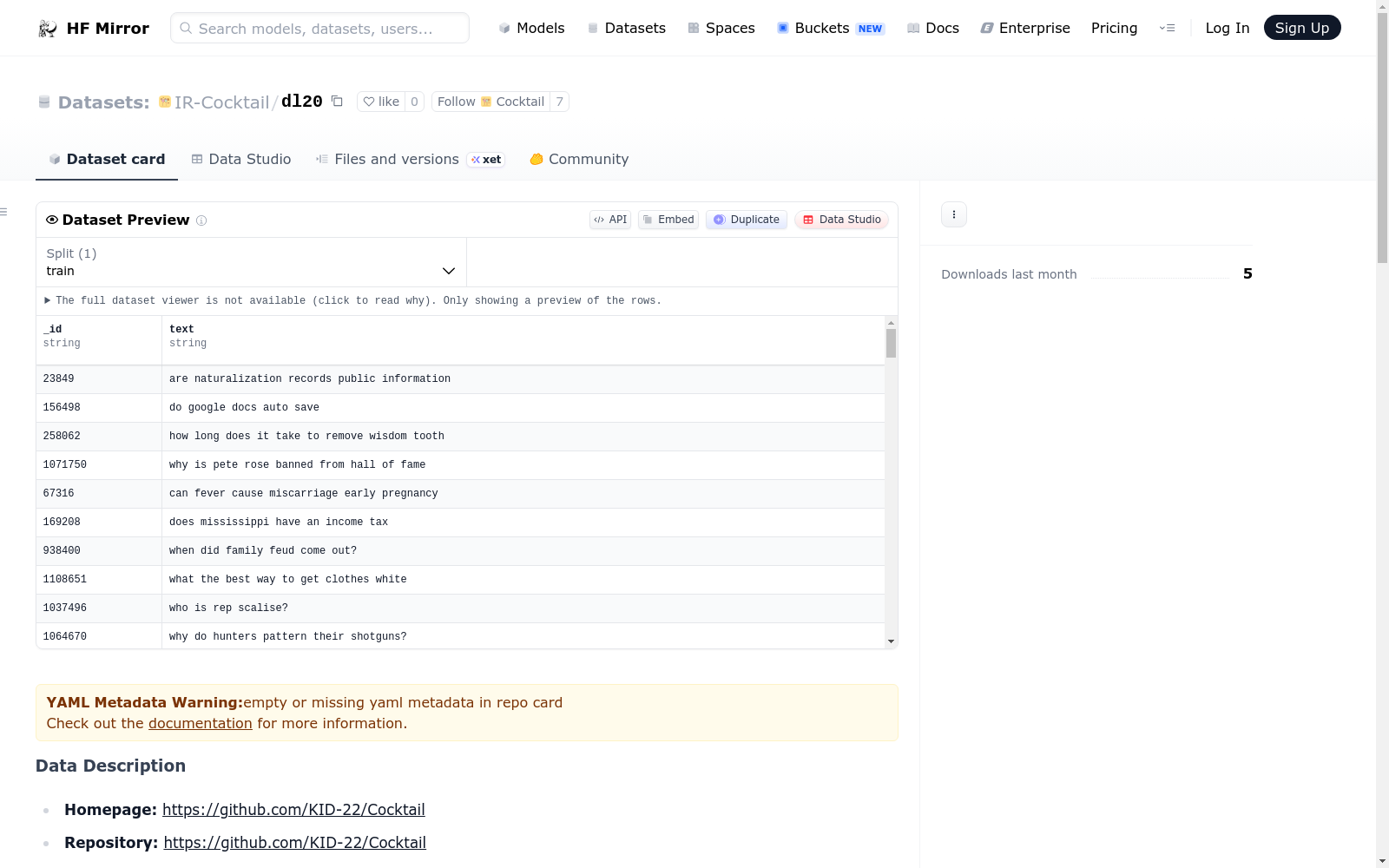Click the table scroll down arrow

coord(891,641)
